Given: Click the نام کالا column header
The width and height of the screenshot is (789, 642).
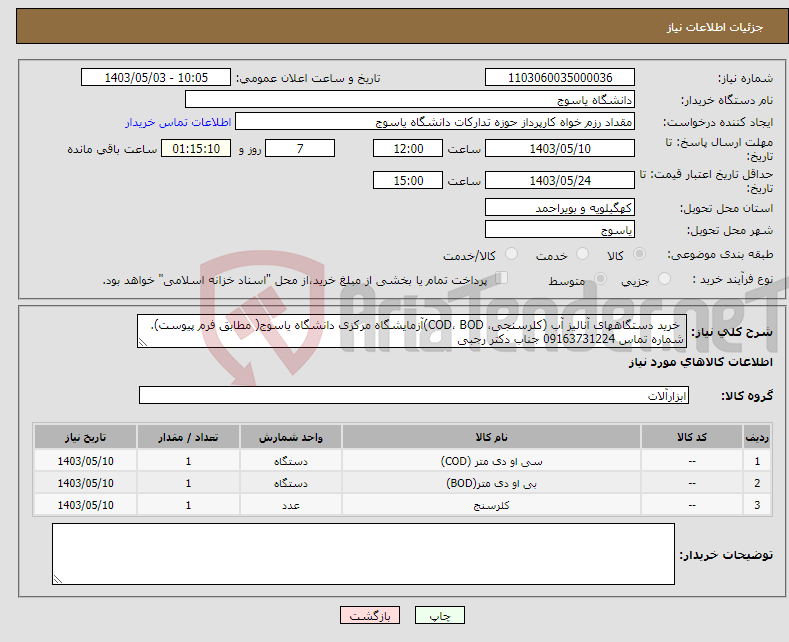Looking at the screenshot, I should [491, 437].
